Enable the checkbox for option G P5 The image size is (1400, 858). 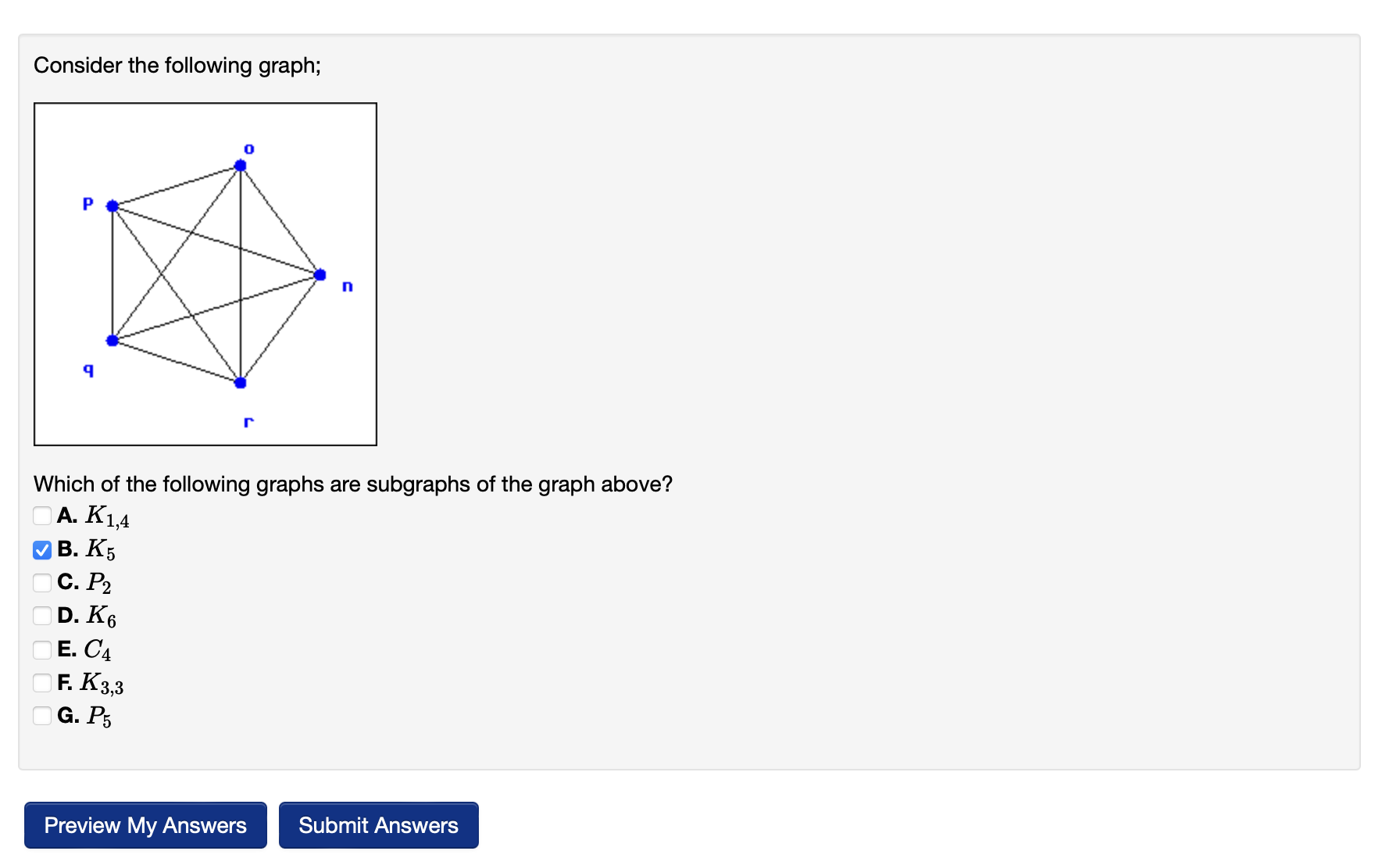pos(41,716)
